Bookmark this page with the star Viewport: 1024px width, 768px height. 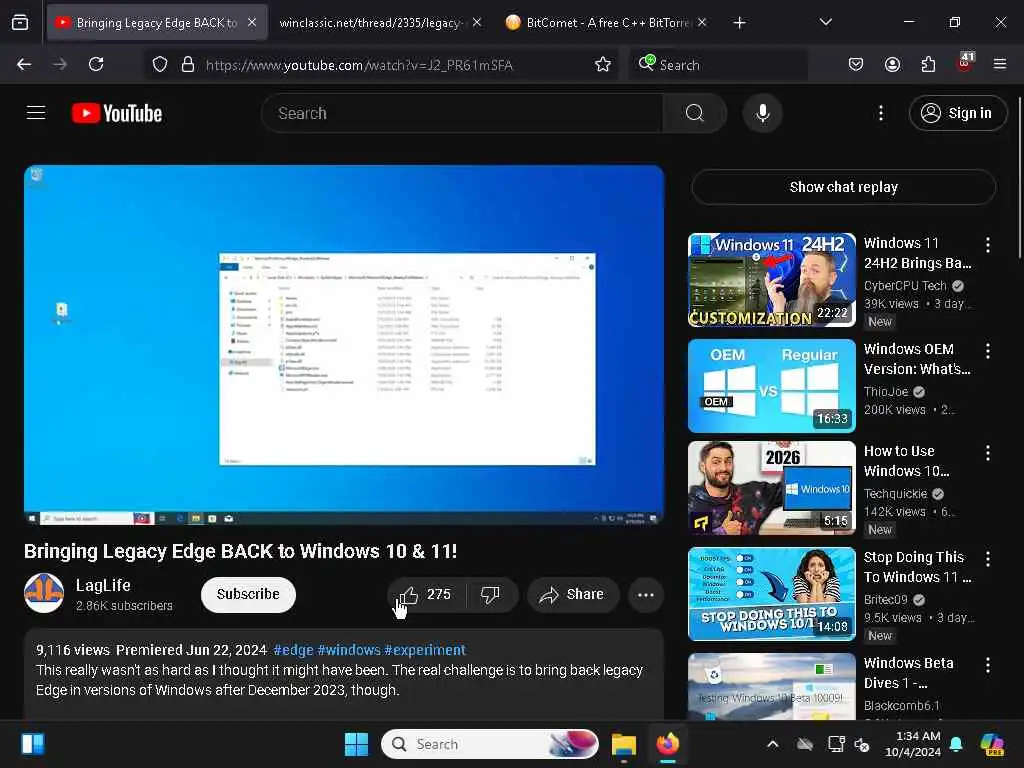coord(603,65)
